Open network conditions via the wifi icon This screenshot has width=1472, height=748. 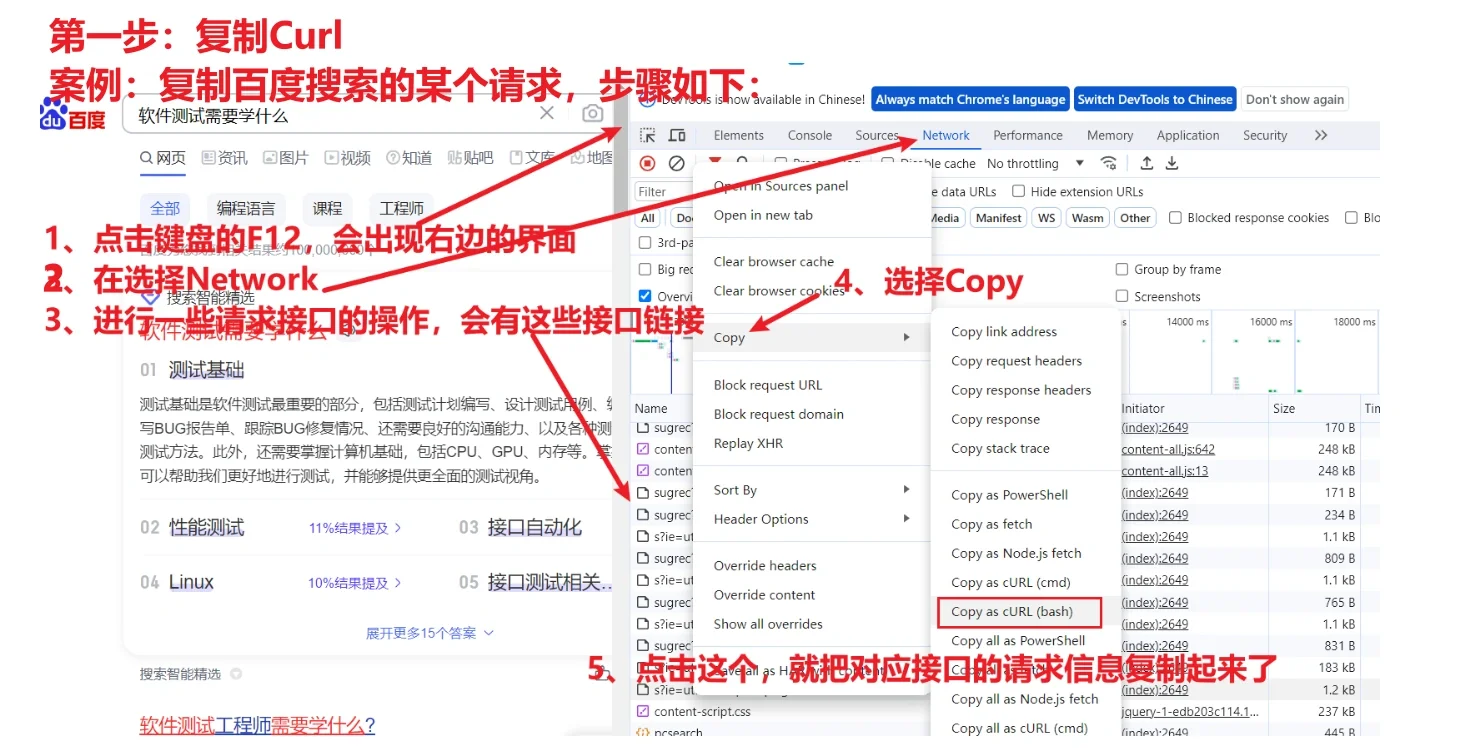[x=1109, y=164]
